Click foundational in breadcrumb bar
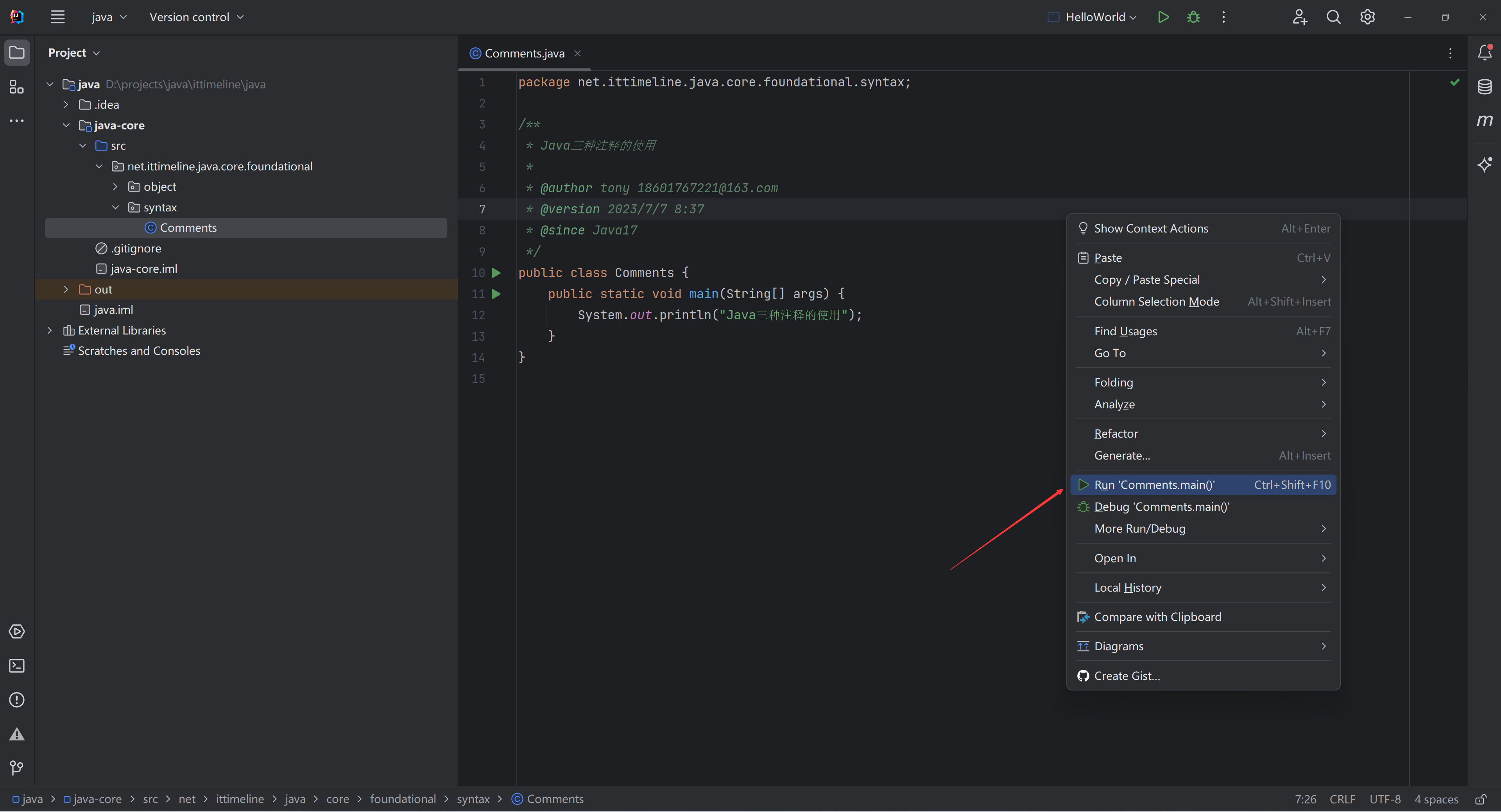Screen dimensions: 1501x812 coord(403,799)
